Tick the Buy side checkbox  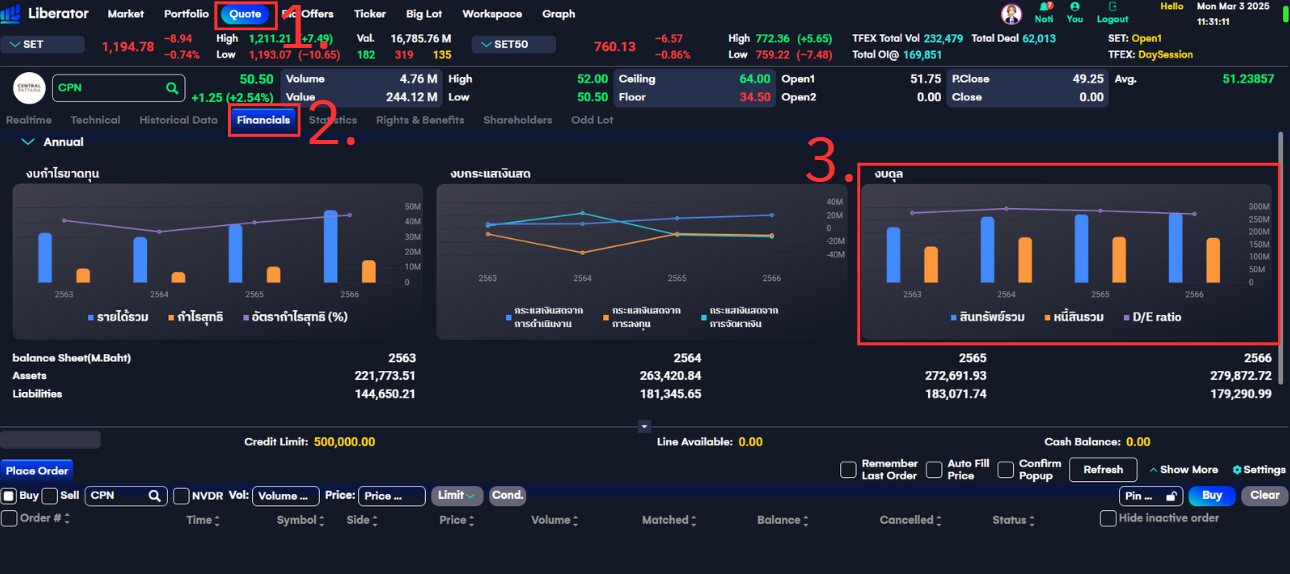coord(8,496)
